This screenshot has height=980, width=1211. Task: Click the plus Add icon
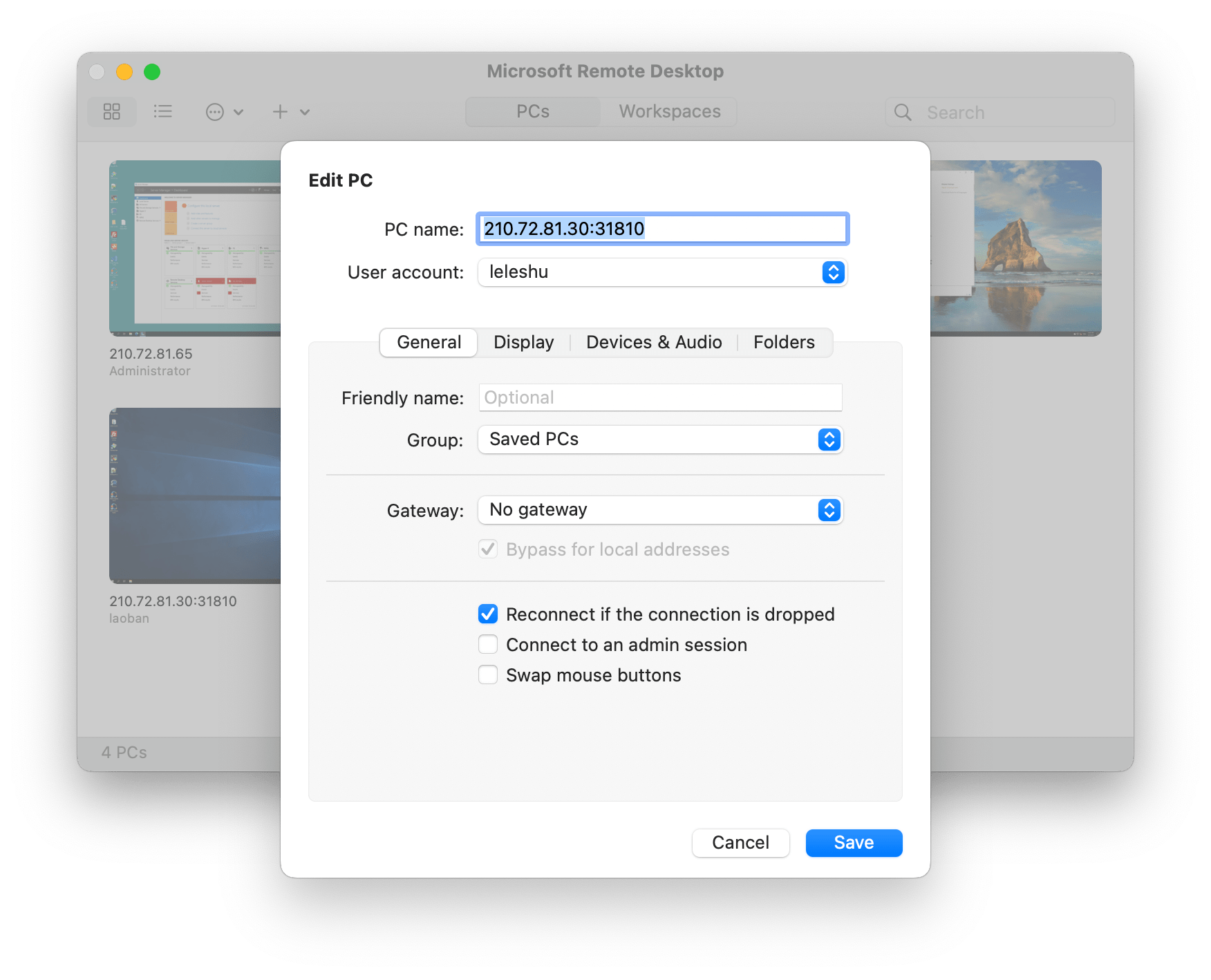pyautogui.click(x=280, y=112)
